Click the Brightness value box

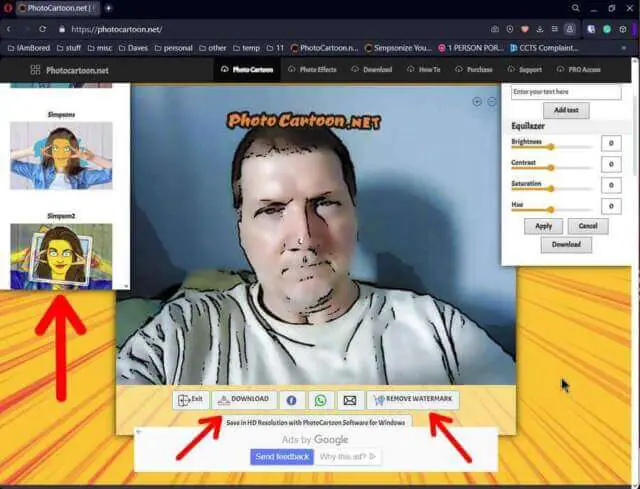[x=611, y=143]
